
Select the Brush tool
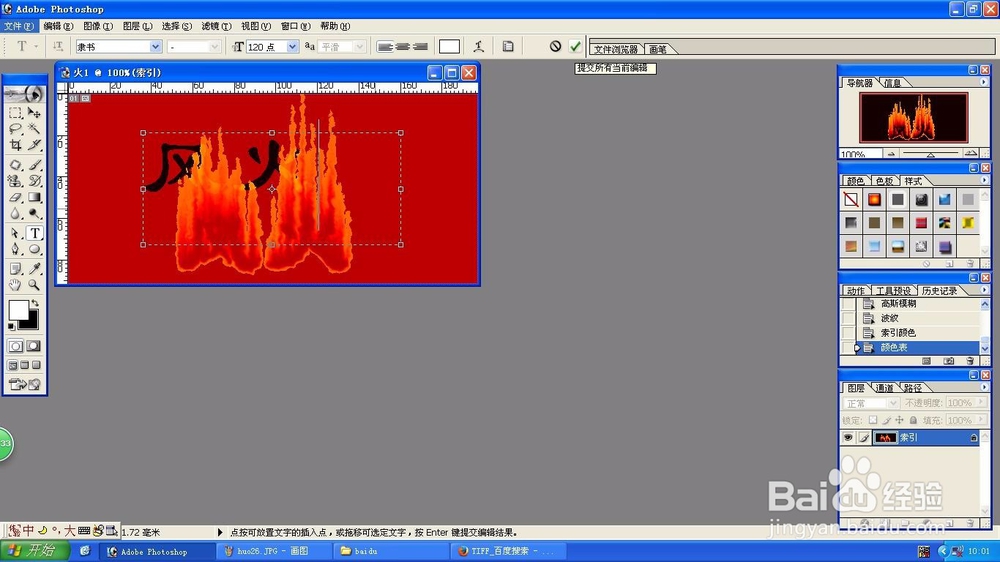pos(34,165)
